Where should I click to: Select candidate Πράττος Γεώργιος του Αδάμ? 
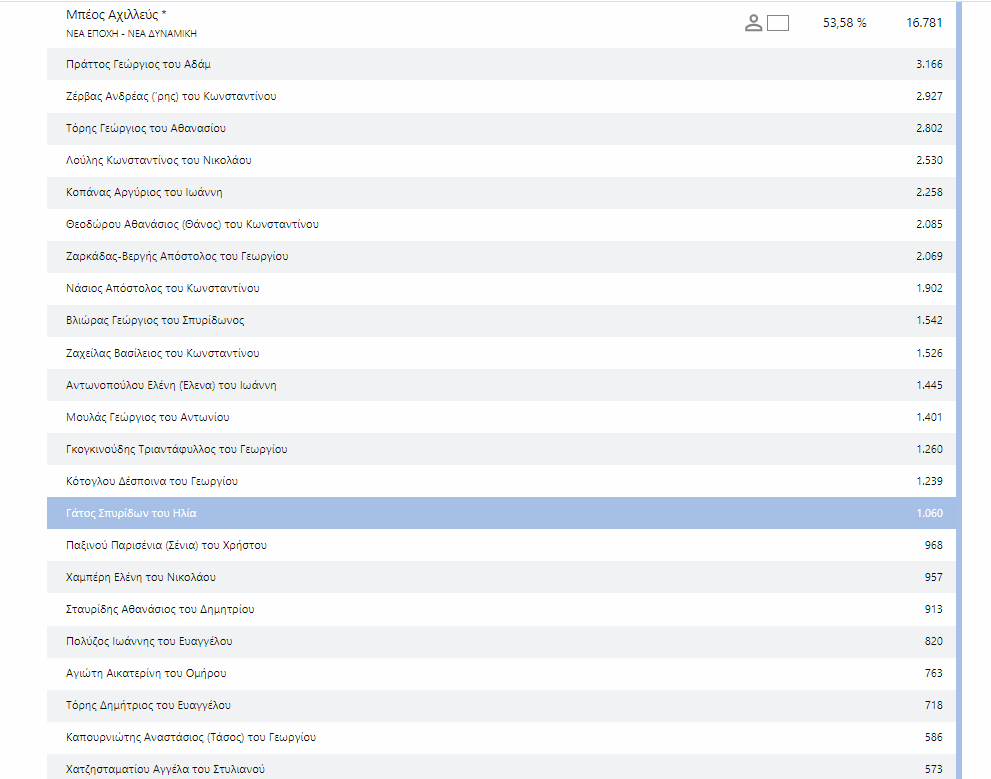point(138,64)
